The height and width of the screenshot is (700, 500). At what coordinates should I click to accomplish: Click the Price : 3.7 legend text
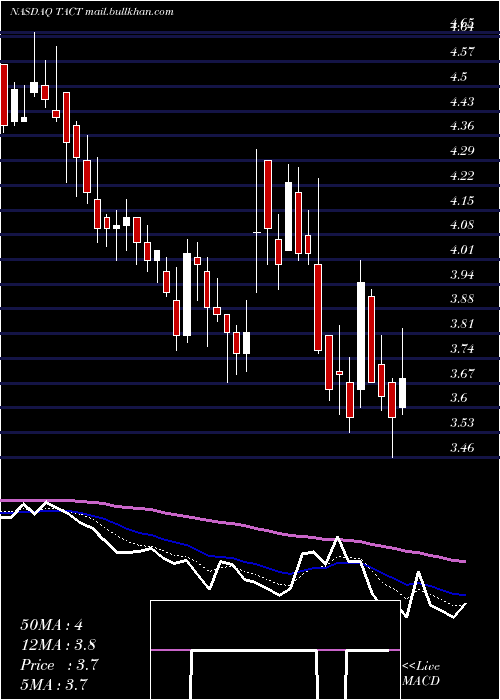pyautogui.click(x=59, y=665)
